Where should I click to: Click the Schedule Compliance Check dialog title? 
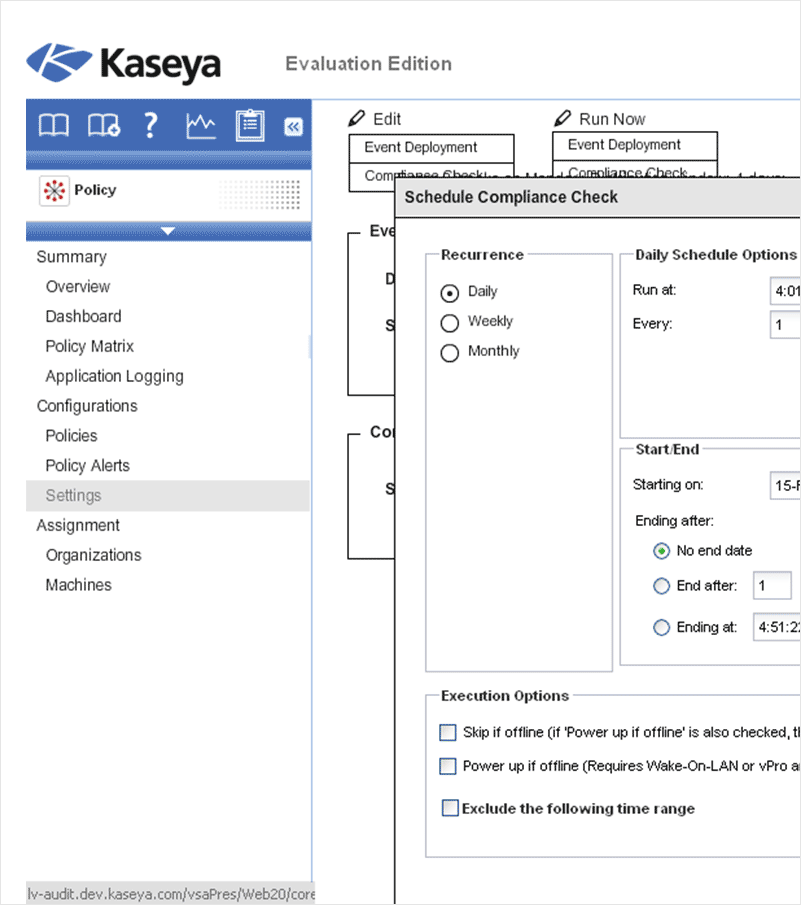(x=511, y=197)
